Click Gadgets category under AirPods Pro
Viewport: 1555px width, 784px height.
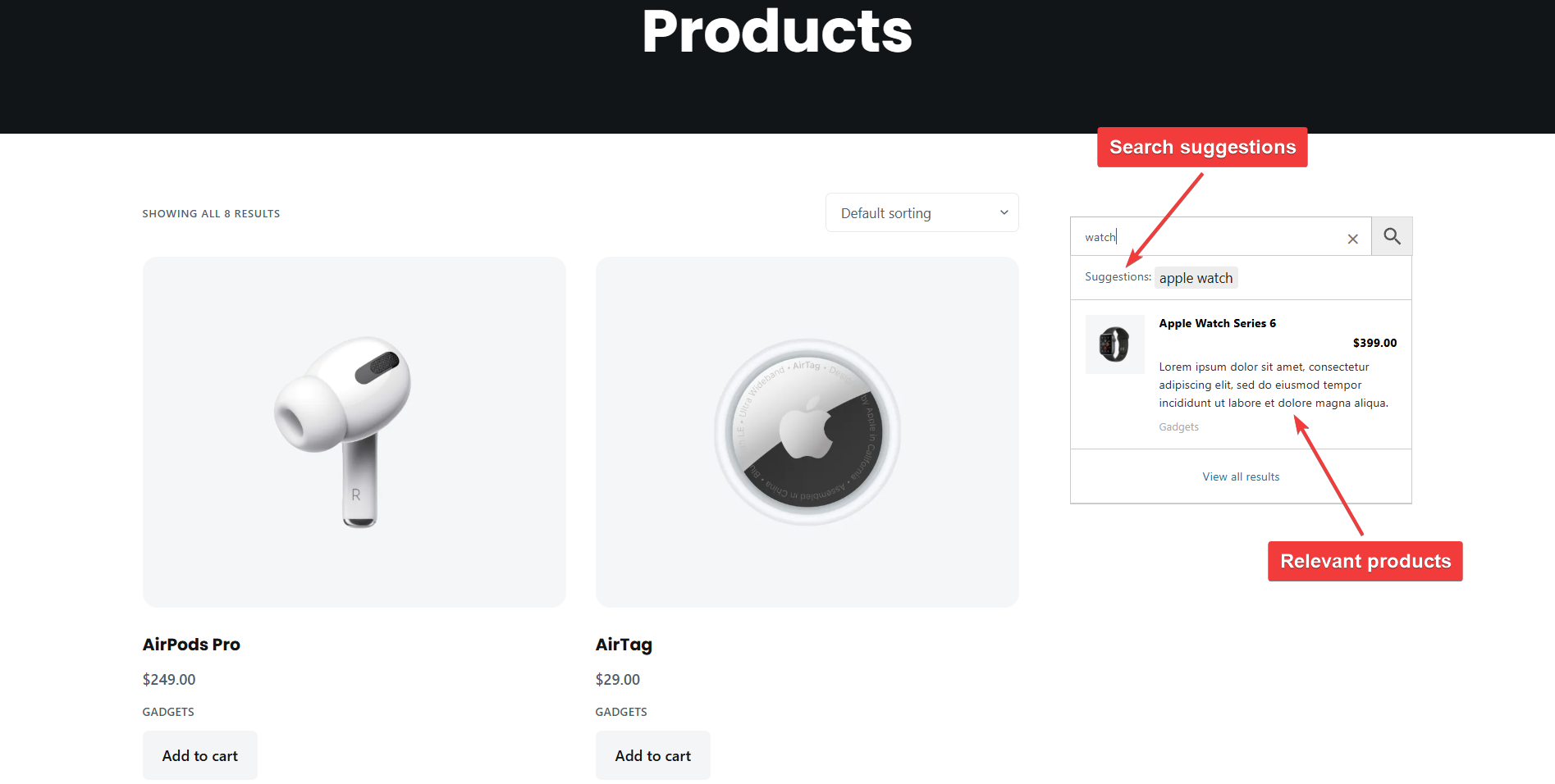tap(168, 712)
